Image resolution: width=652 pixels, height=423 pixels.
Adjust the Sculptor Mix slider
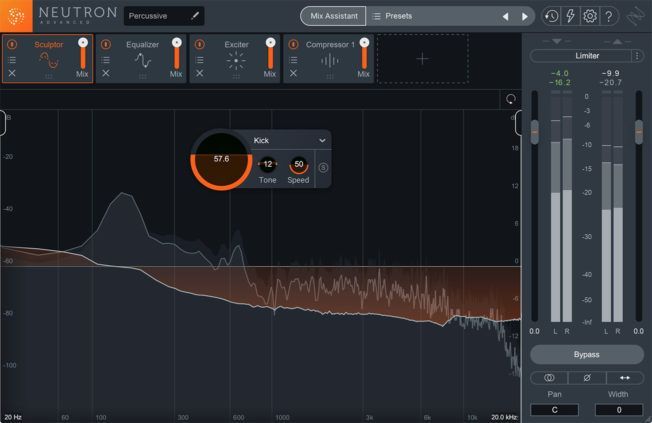pos(83,53)
